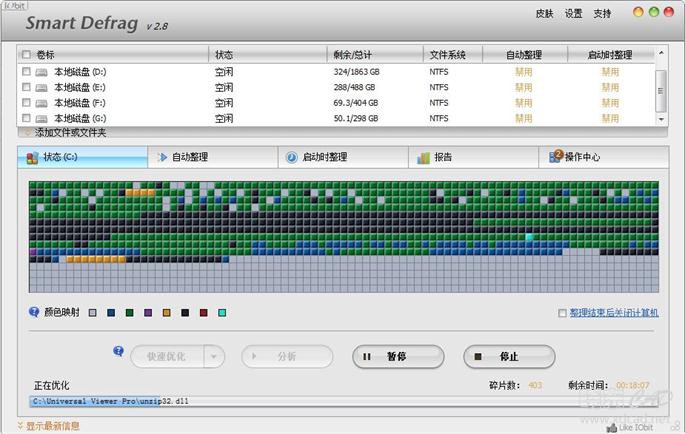Open 自动整理 setting for G: drive
Viewport: 685px width, 434px height.
point(523,118)
